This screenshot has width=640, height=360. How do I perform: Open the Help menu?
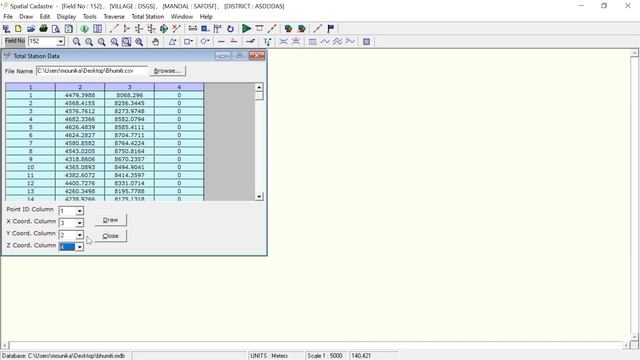(206, 17)
